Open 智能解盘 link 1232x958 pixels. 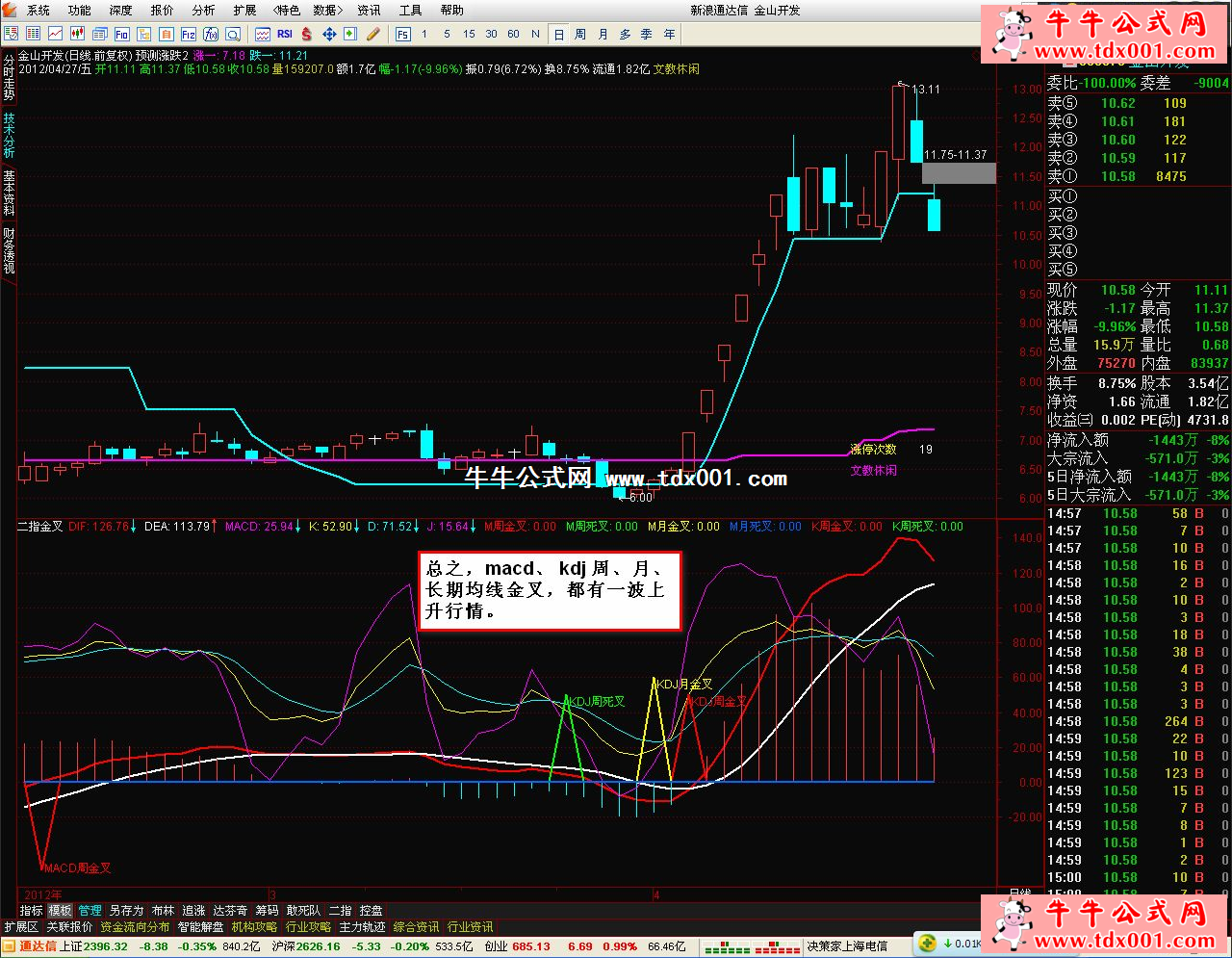pos(200,927)
